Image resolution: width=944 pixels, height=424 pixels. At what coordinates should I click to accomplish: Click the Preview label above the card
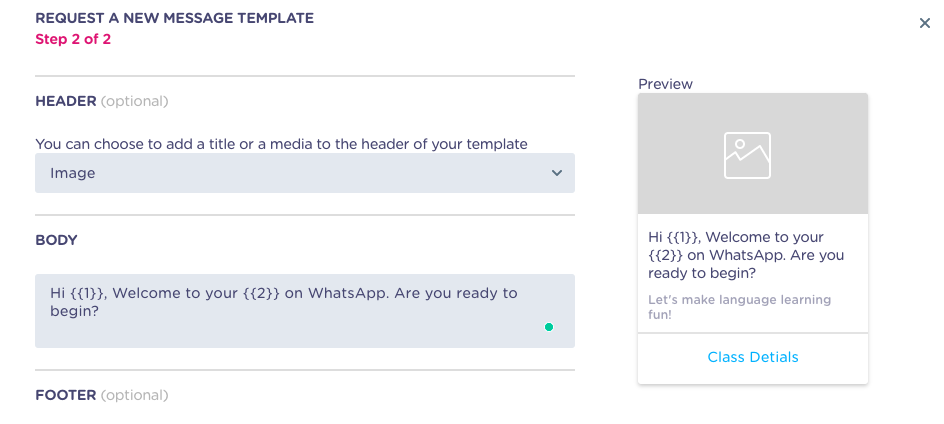[665, 84]
